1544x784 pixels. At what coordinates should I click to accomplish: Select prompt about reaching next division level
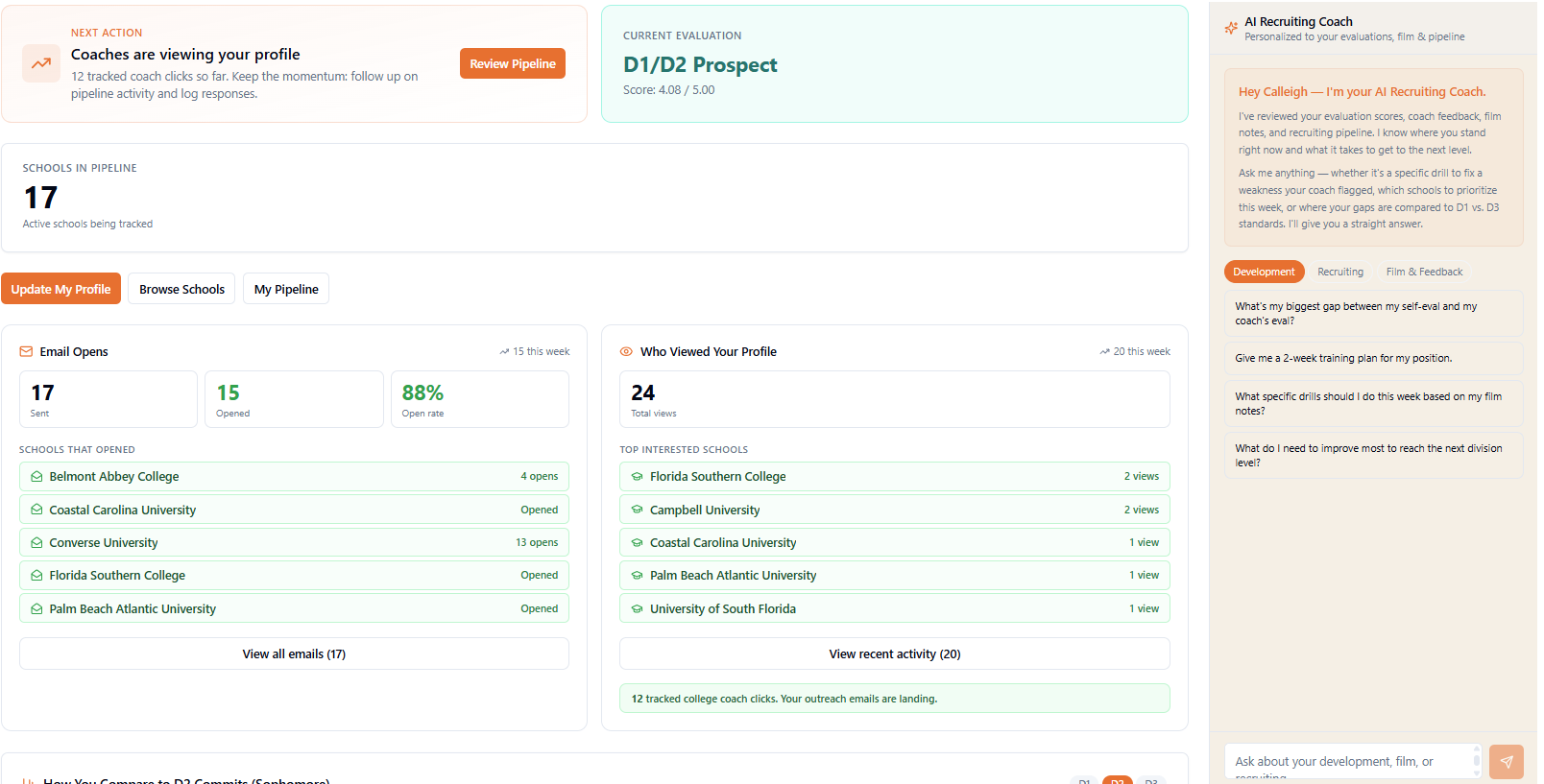click(x=1373, y=456)
